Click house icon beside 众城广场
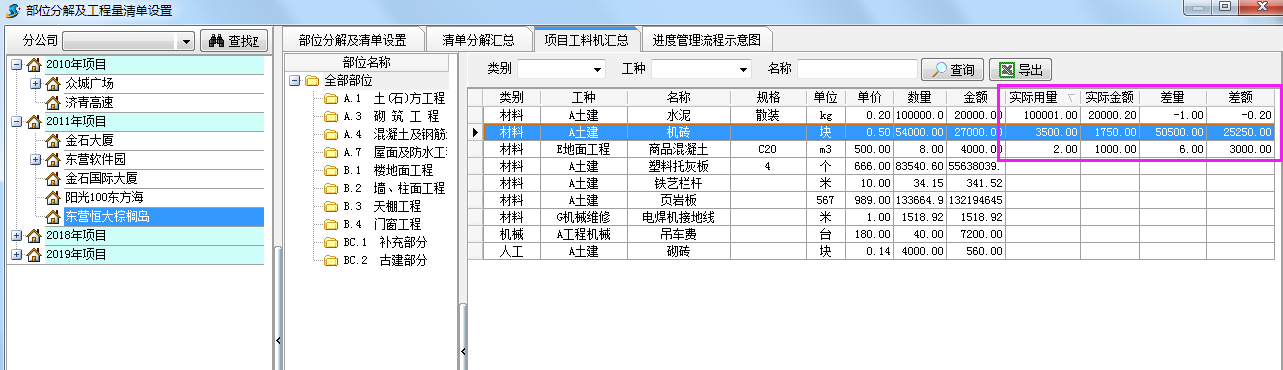Image resolution: width=1283 pixels, height=370 pixels. click(x=54, y=83)
